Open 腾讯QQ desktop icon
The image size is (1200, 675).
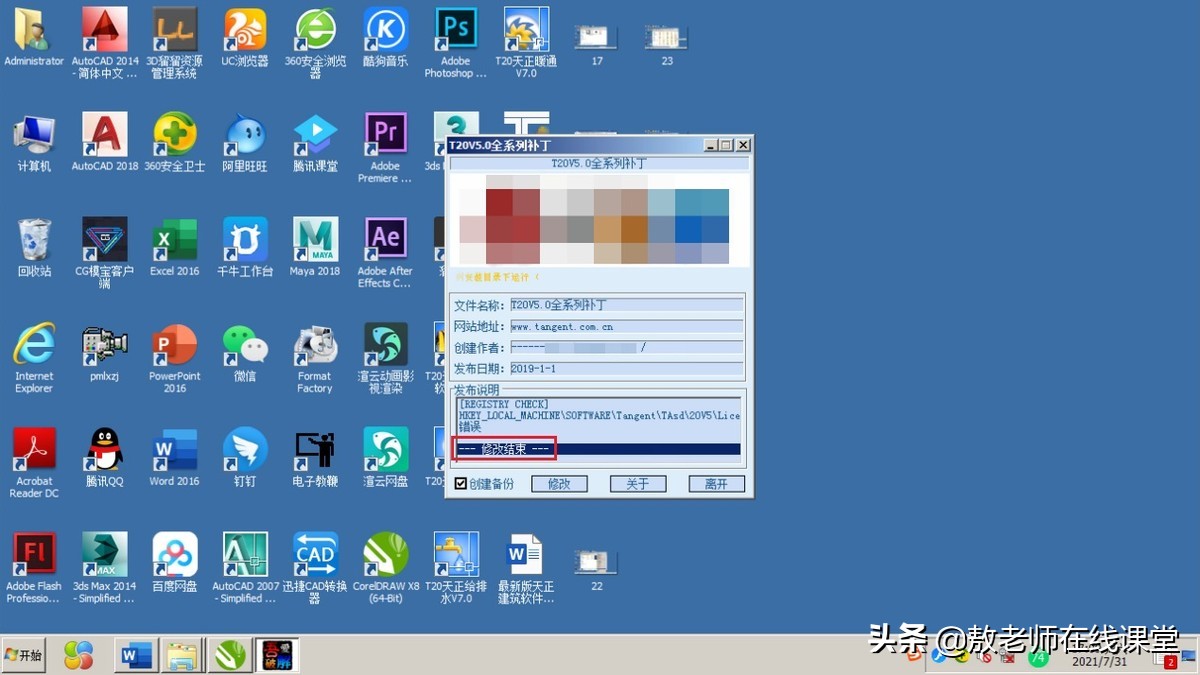[104, 450]
